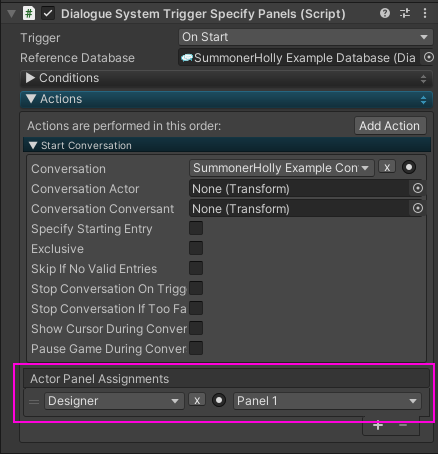Expand the Conditions foldout

tap(226, 78)
